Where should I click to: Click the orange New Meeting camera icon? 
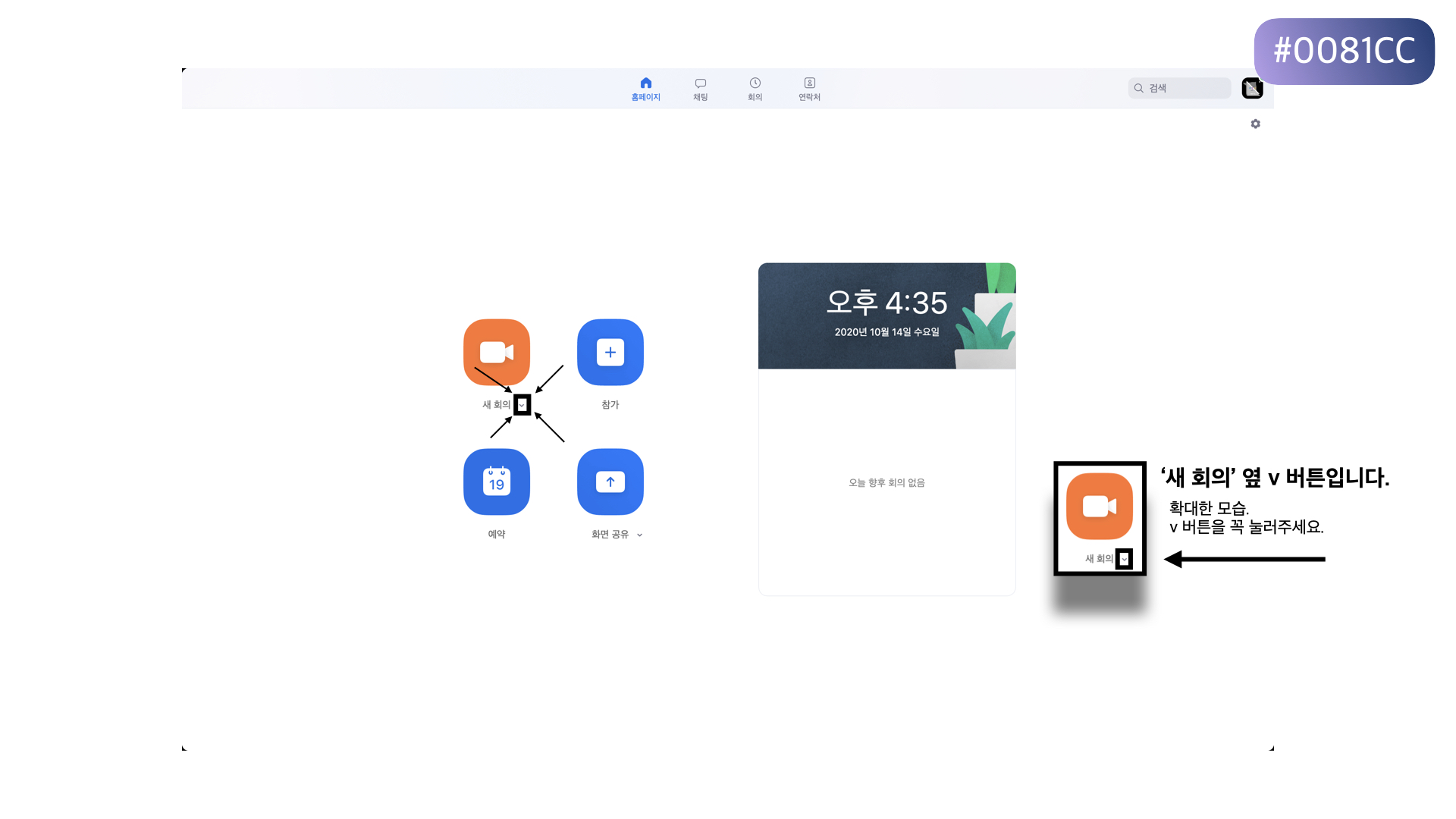point(497,352)
